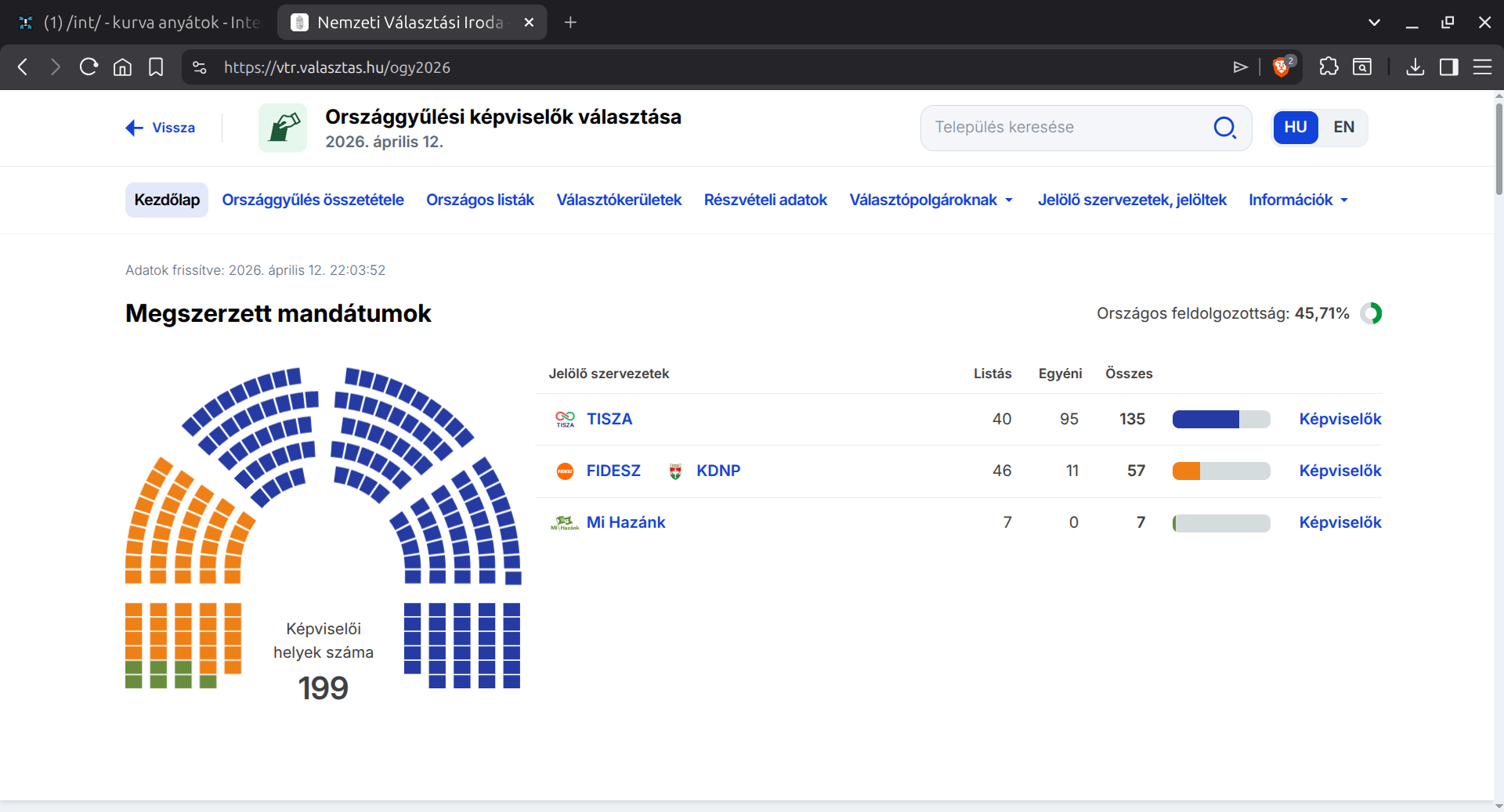This screenshot has width=1504, height=812.
Task: Click the search magnifier icon in Település keresése
Action: 1224,128
